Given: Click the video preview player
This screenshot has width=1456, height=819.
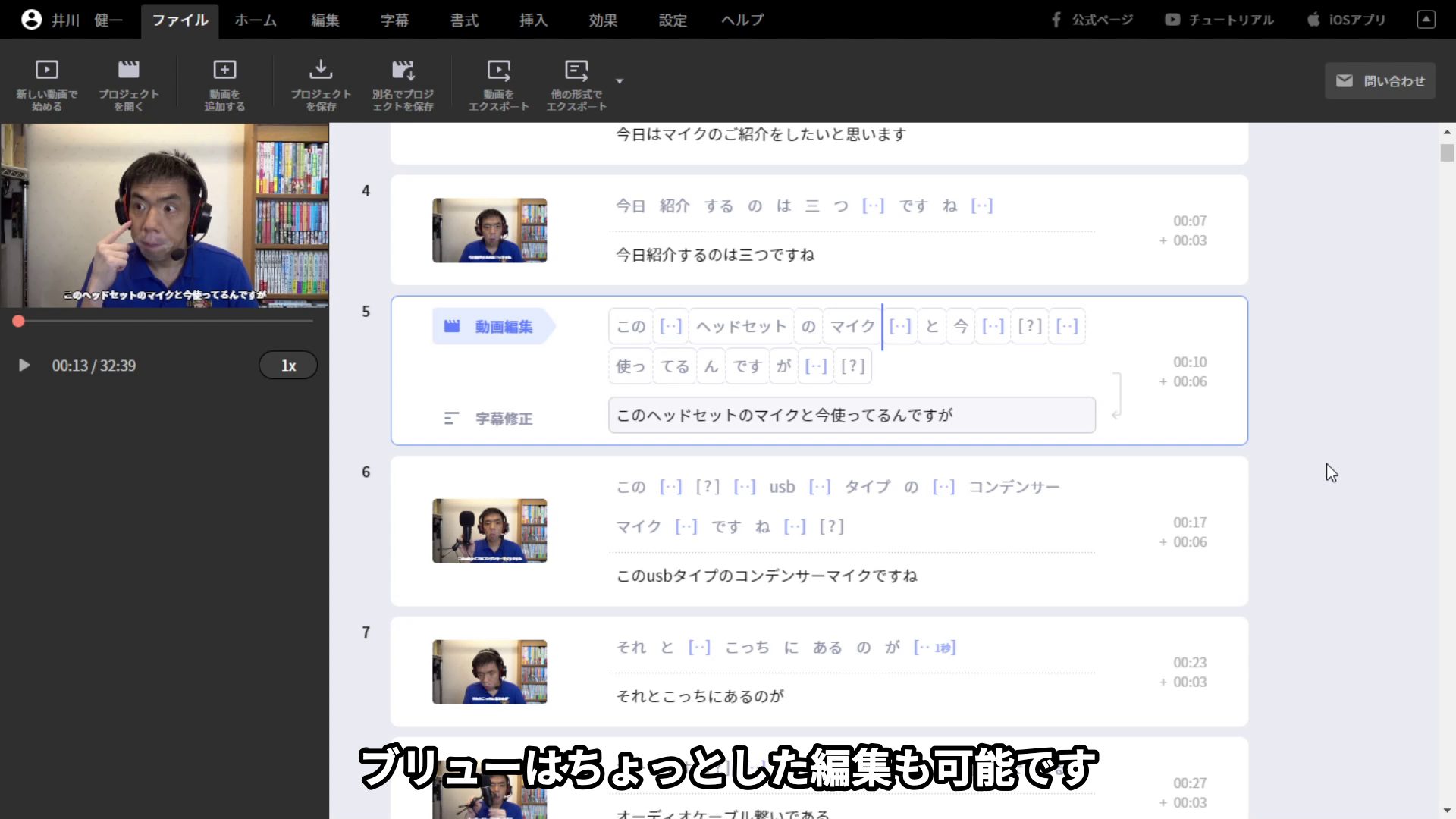Looking at the screenshot, I should tap(165, 215).
